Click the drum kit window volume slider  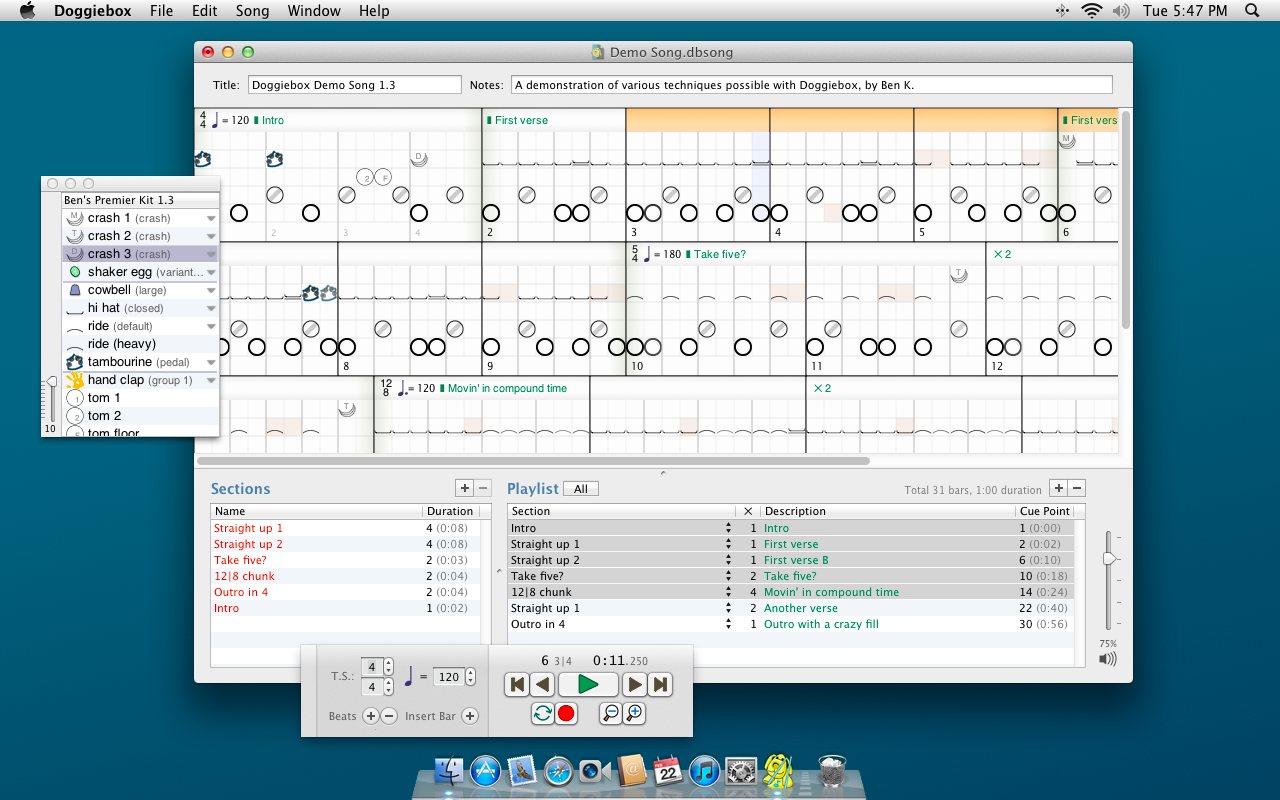point(52,383)
